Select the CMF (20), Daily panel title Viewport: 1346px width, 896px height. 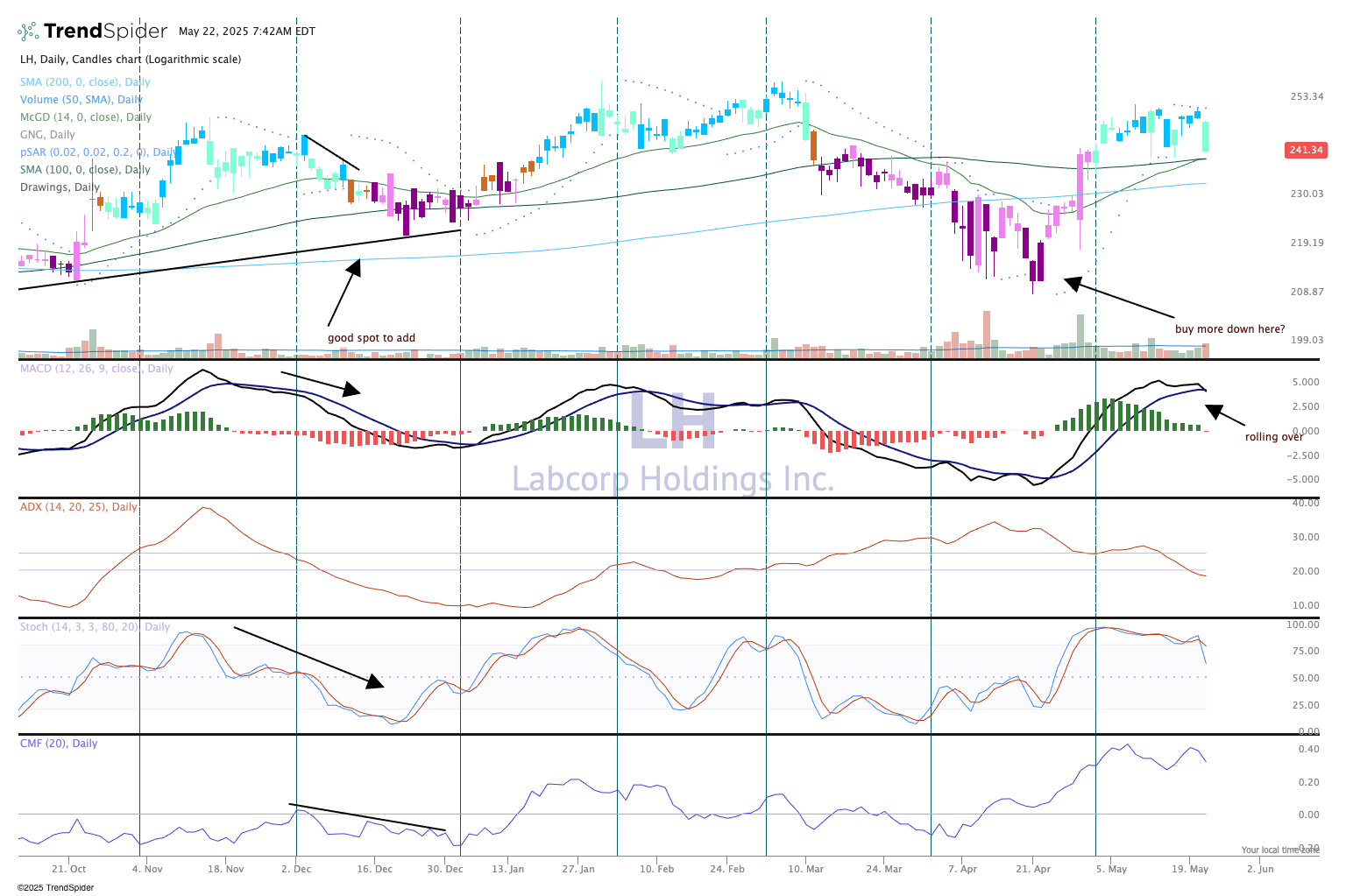tap(59, 744)
